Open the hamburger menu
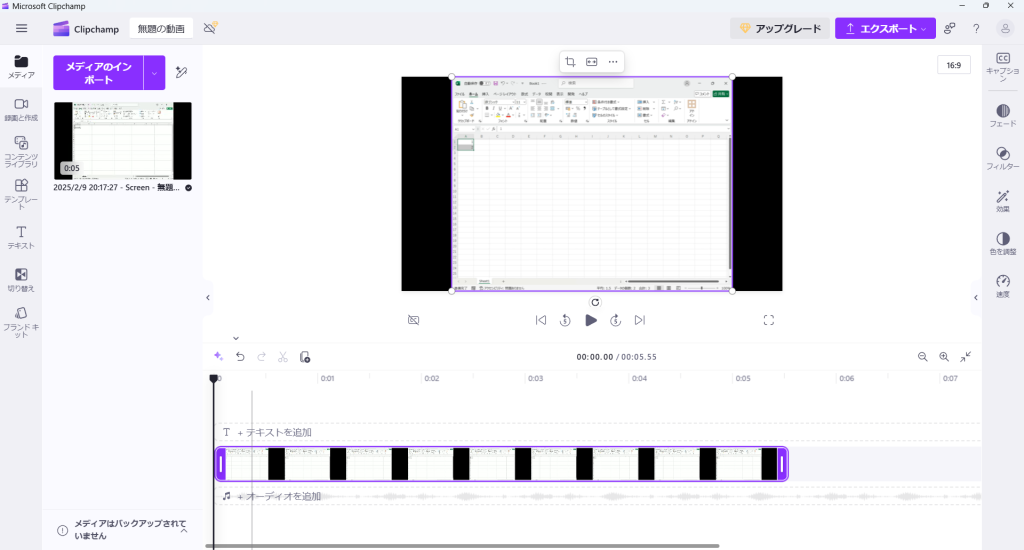Screen dimensions: 1024x550 [x=21, y=28]
